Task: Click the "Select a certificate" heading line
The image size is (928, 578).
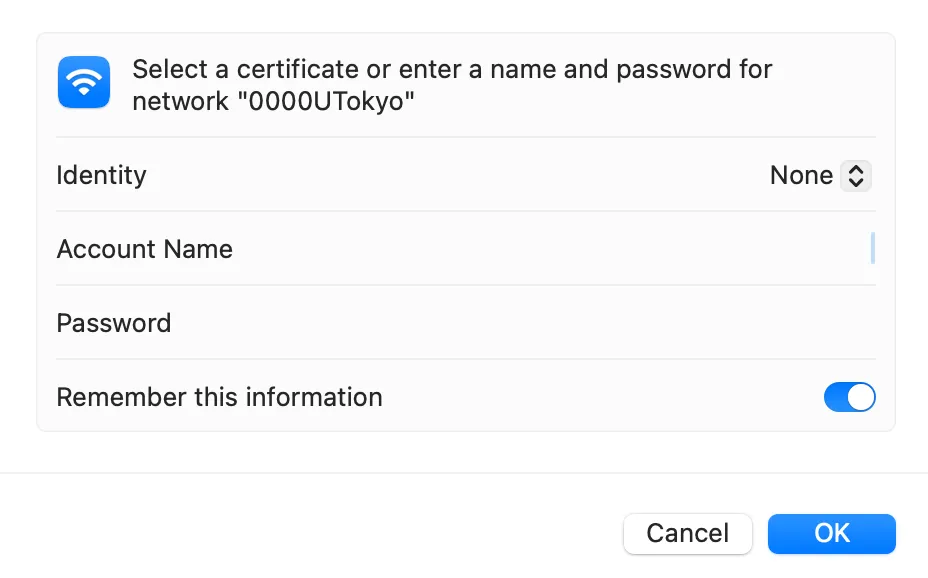Action: coord(452,70)
